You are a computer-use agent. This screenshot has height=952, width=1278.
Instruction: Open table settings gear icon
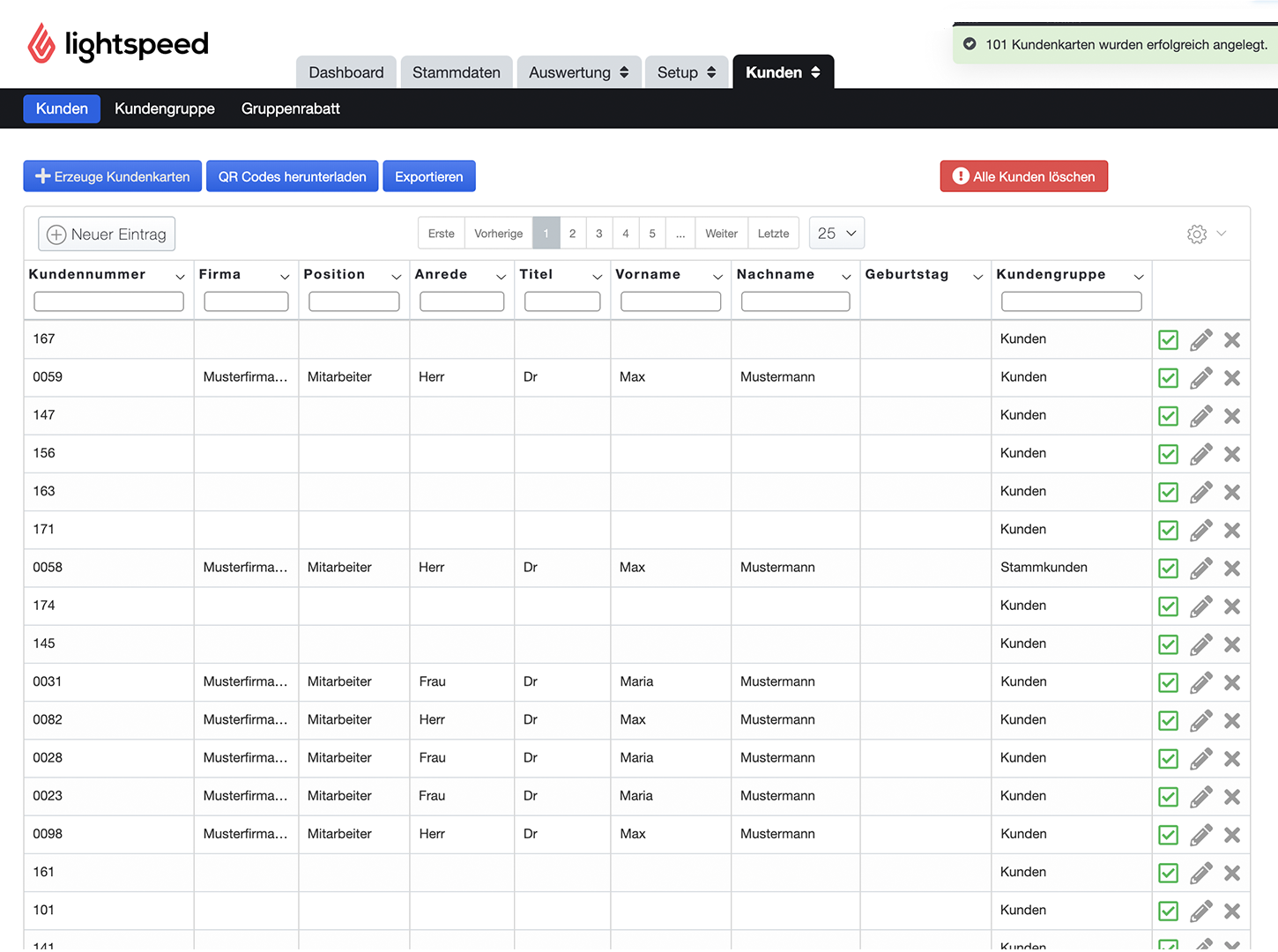(x=1197, y=234)
